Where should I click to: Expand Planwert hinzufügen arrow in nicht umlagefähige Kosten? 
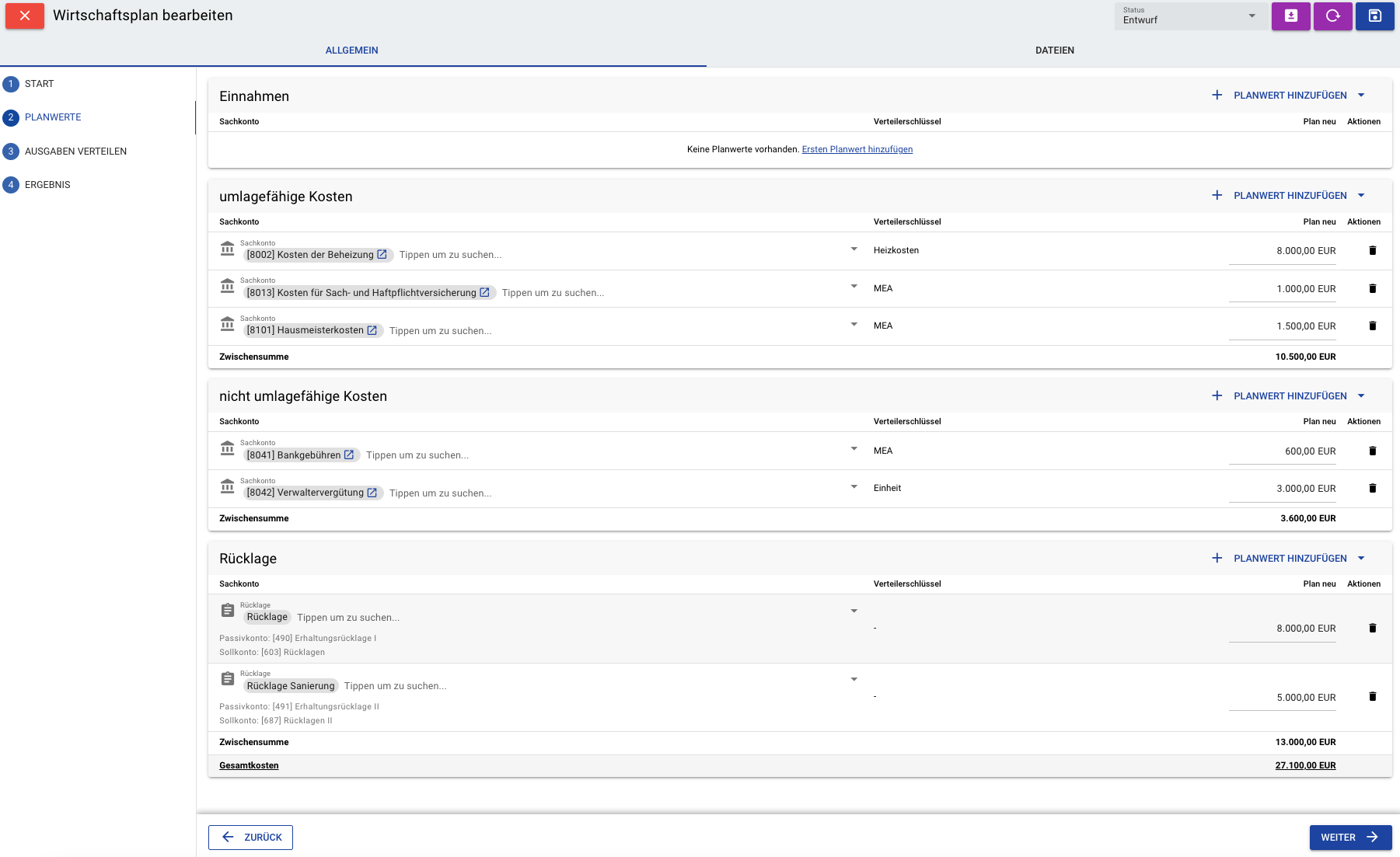[x=1361, y=396]
